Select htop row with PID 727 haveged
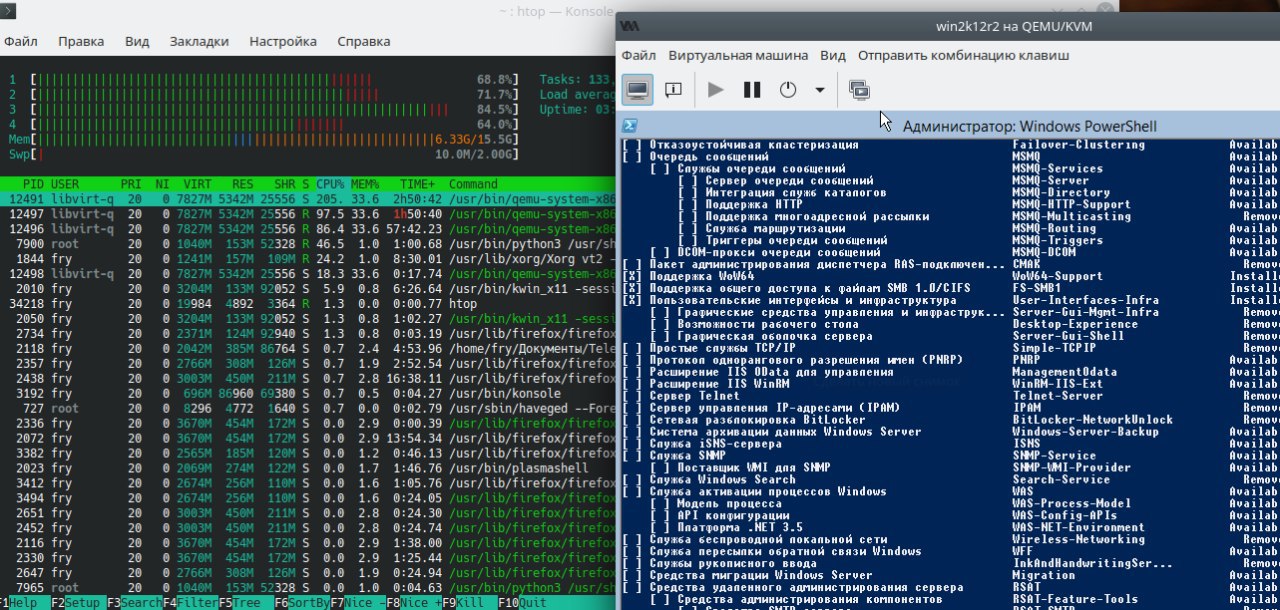1280x610 pixels. pos(308,409)
